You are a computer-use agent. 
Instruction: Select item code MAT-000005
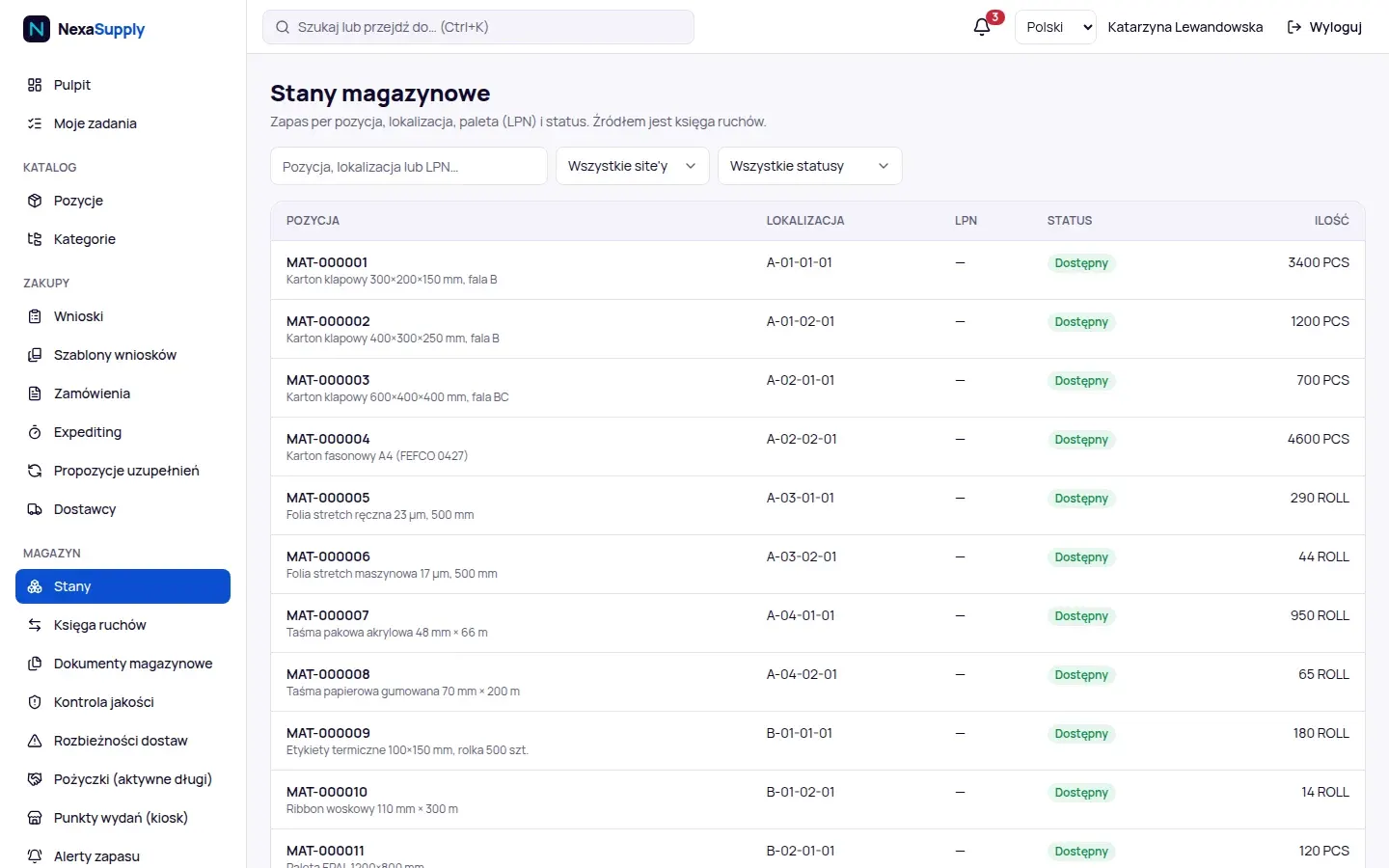[x=328, y=498]
